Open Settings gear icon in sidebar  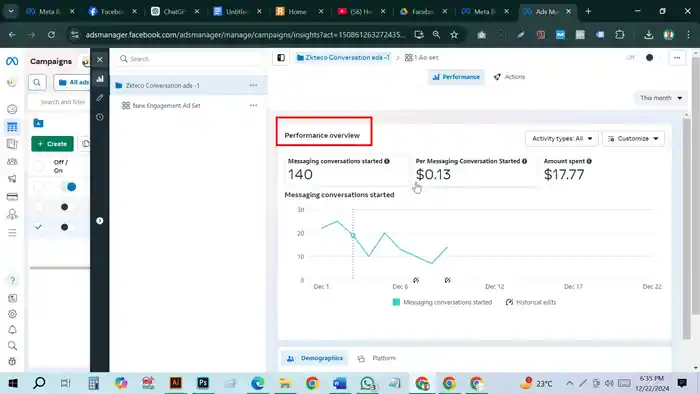(12, 314)
